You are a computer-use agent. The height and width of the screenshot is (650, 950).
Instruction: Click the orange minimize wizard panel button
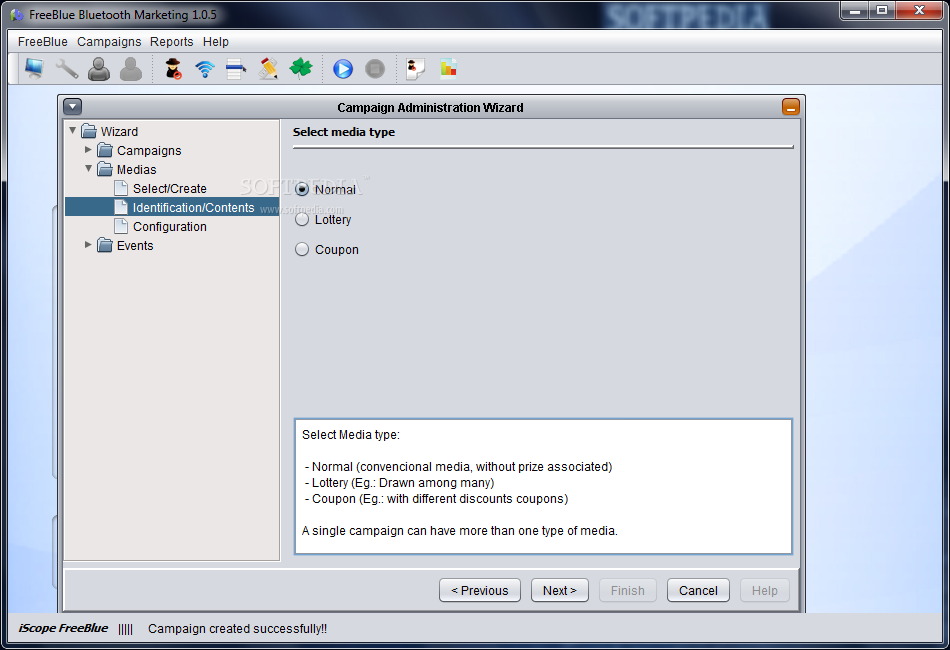[791, 107]
